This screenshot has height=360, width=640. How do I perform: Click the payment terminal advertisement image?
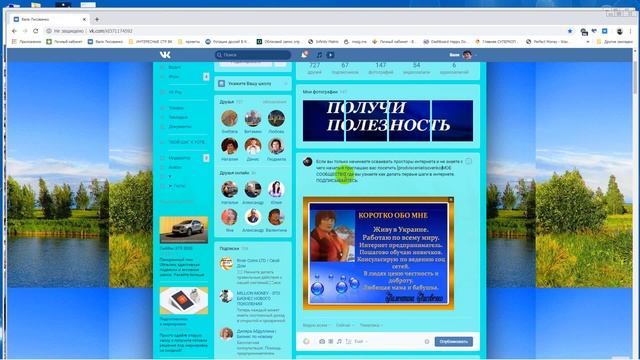184,301
